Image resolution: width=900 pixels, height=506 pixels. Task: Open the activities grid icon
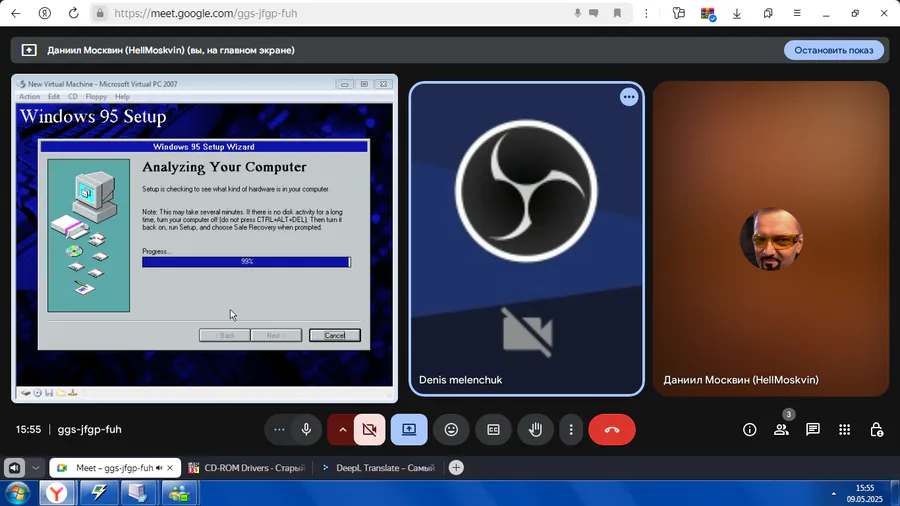point(844,430)
